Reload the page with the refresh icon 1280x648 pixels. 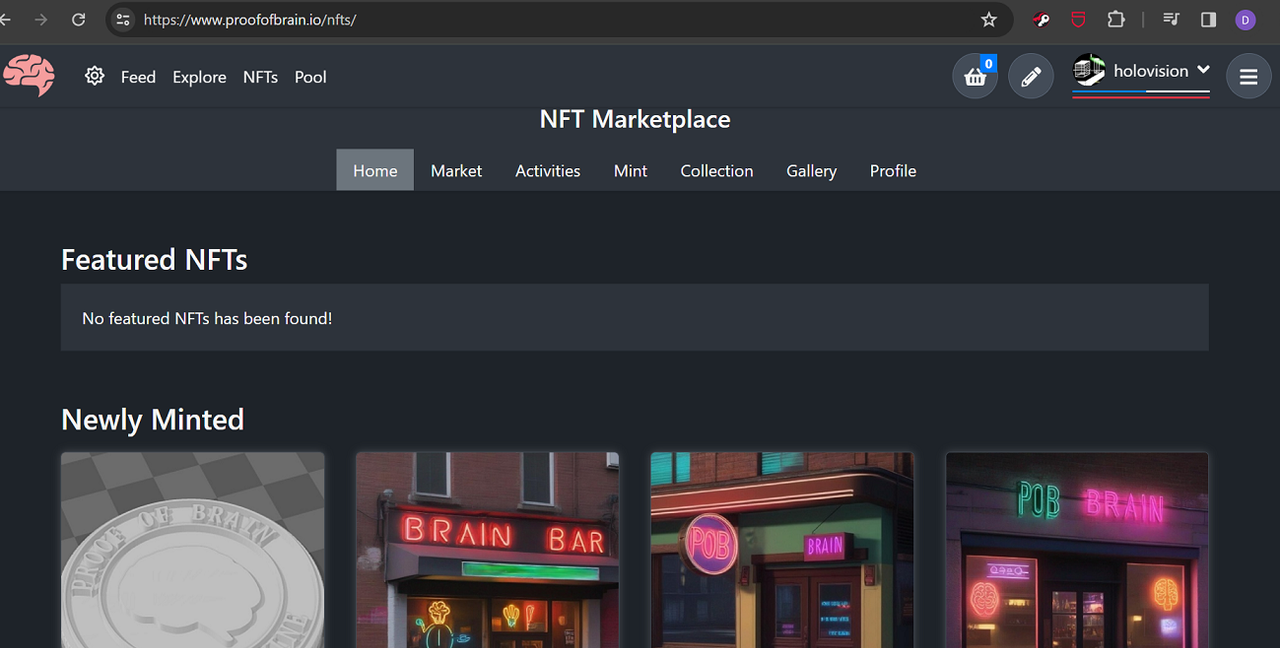(78, 19)
